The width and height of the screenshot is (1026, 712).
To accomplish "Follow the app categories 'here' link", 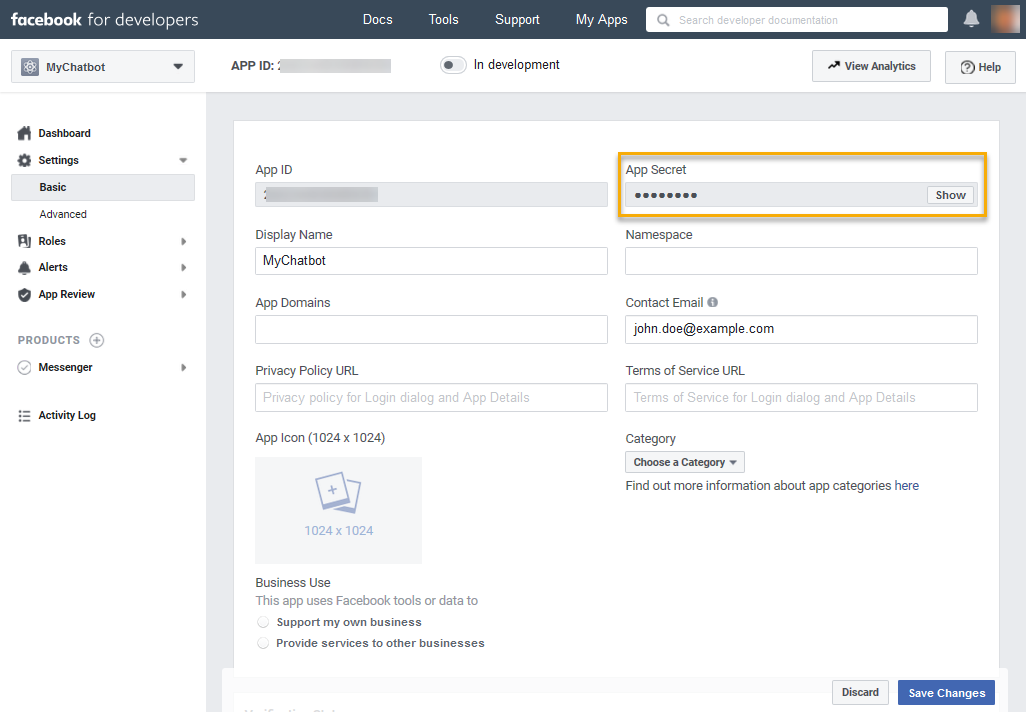I will (906, 486).
